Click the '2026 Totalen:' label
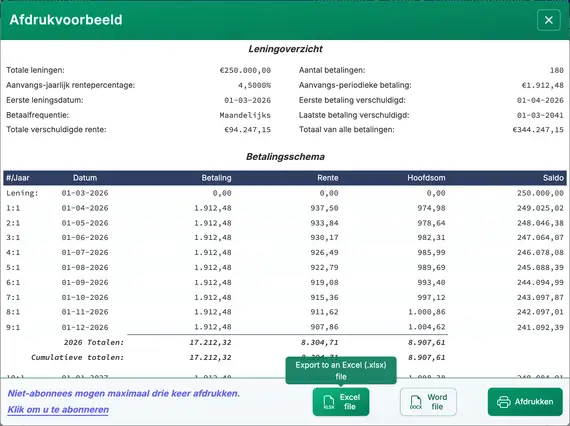Viewport: 570px width, 426px height. click(94, 342)
